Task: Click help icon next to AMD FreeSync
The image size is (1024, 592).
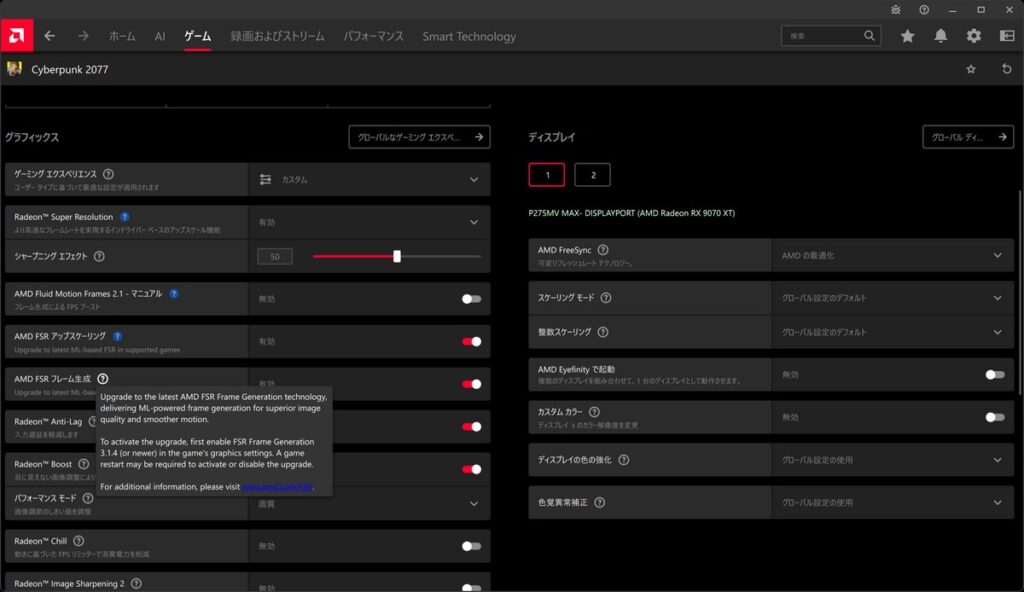Action: [603, 250]
